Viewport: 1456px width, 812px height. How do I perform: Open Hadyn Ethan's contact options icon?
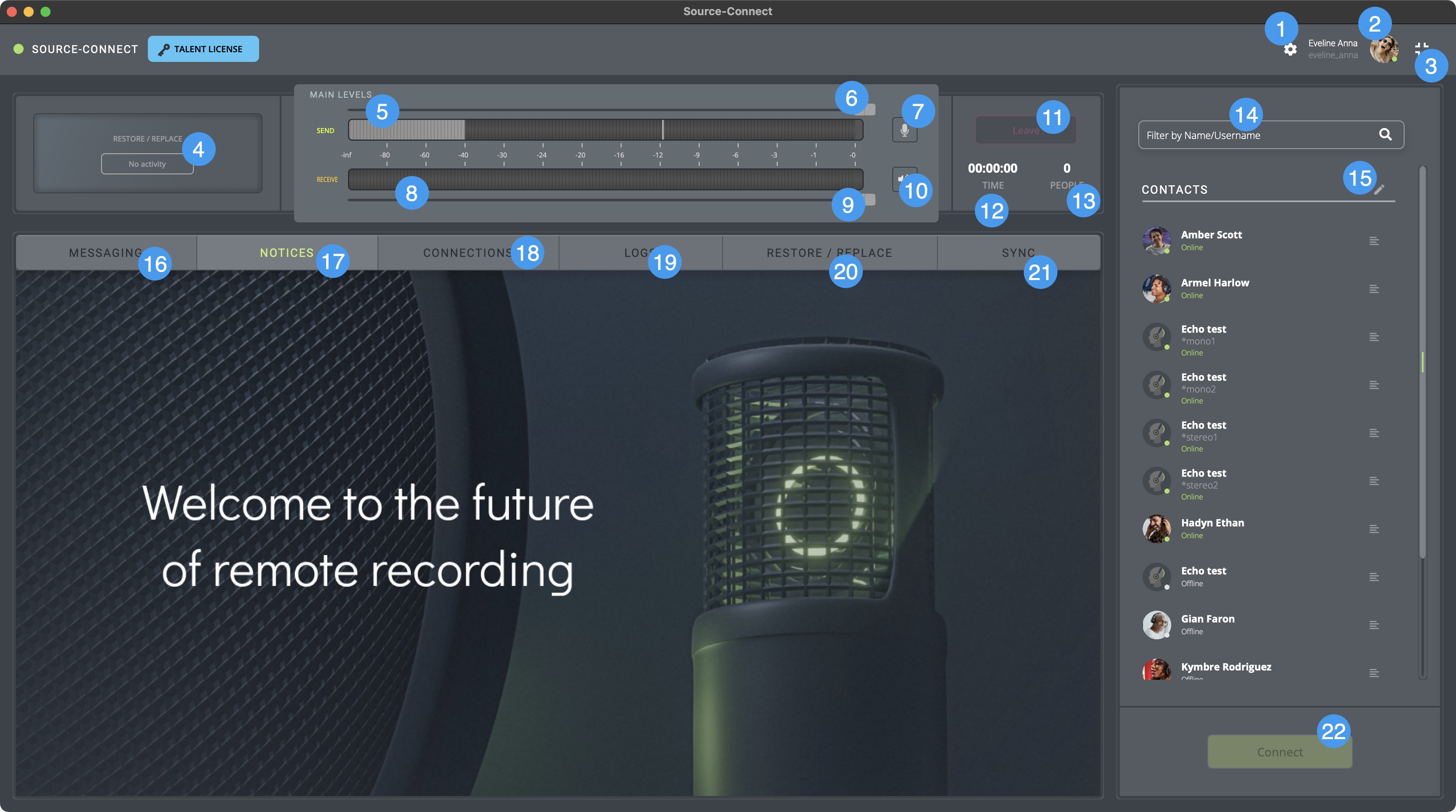(x=1374, y=529)
